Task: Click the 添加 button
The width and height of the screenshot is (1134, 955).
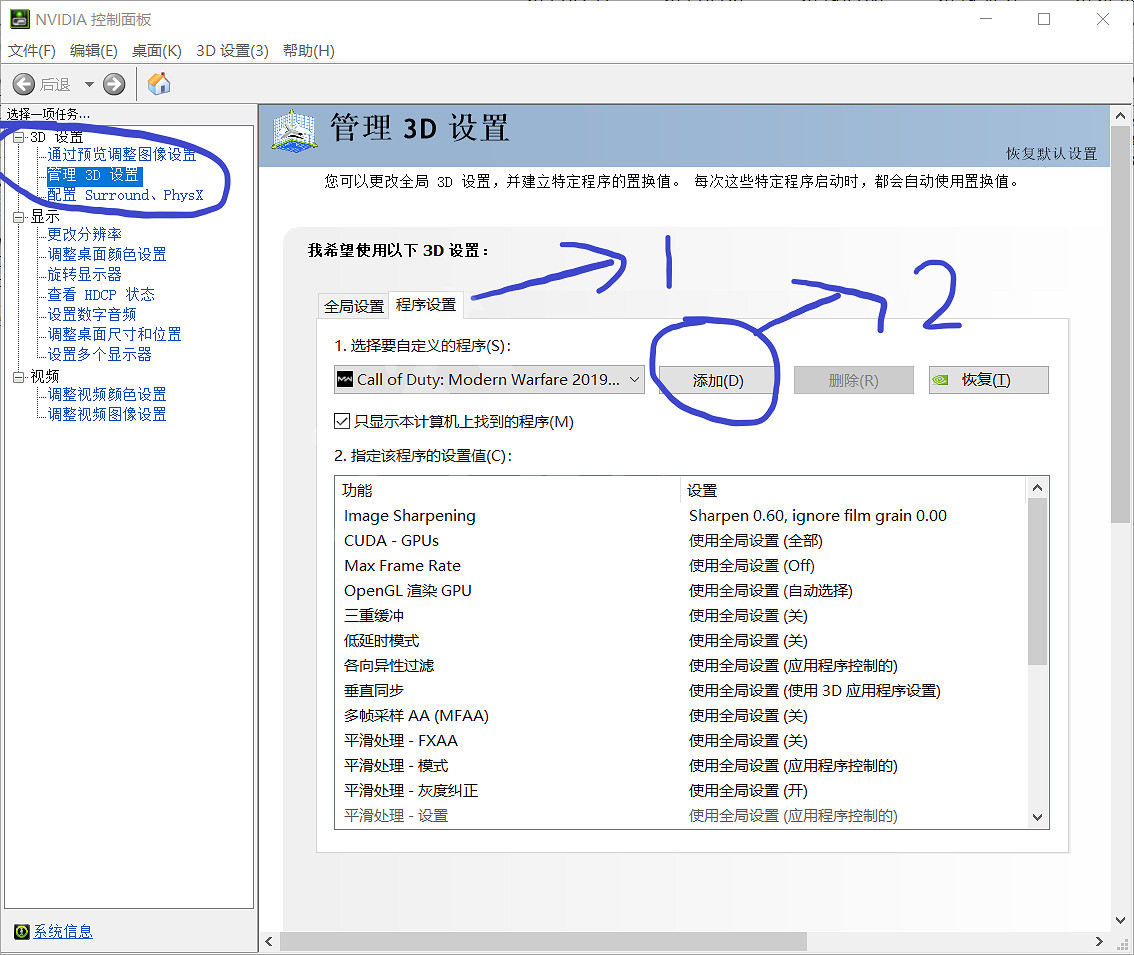Action: point(718,381)
